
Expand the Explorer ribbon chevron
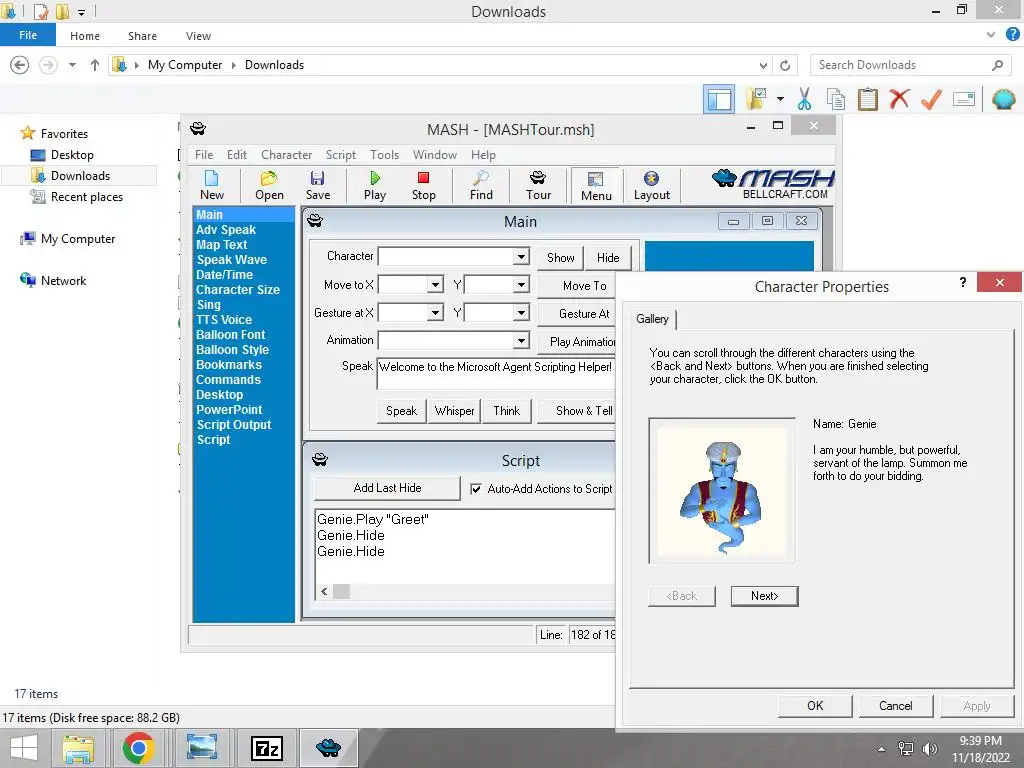[991, 35]
